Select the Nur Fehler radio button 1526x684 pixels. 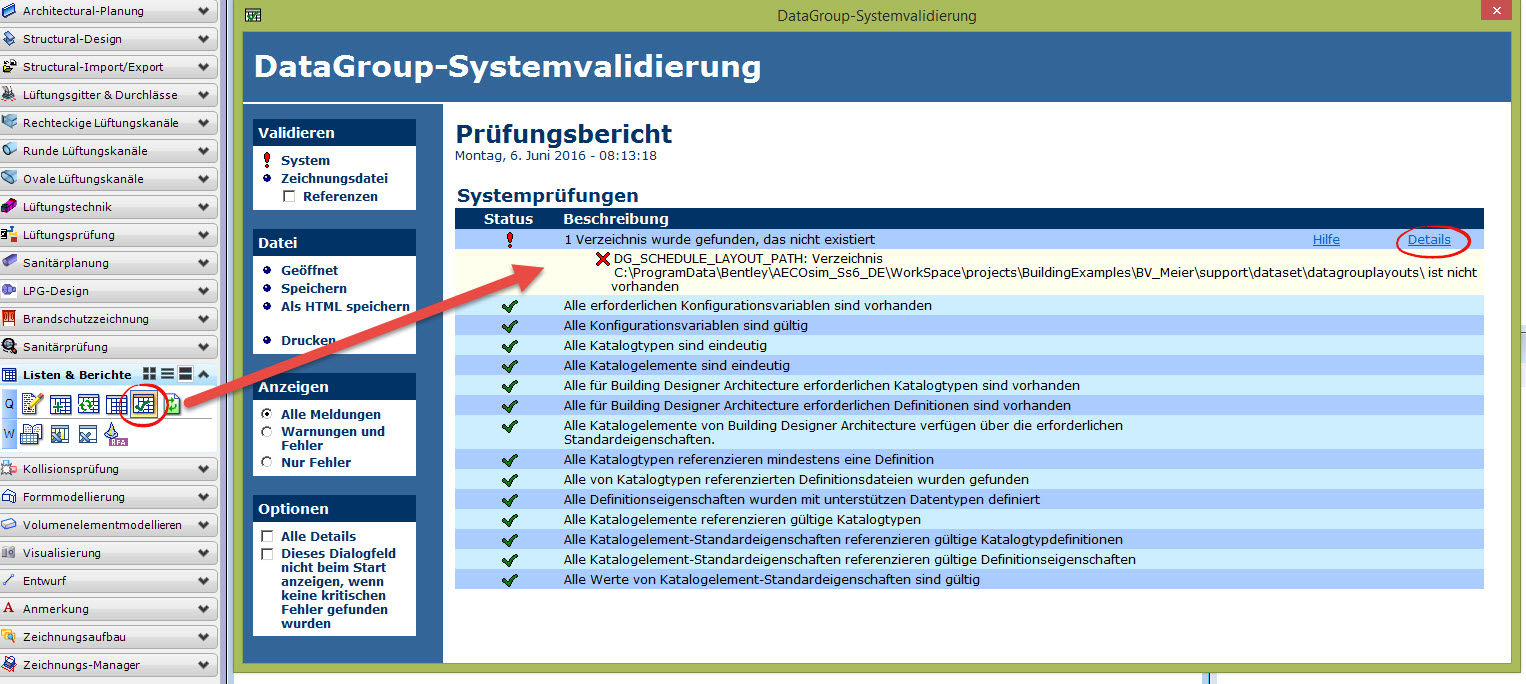pyautogui.click(x=266, y=463)
